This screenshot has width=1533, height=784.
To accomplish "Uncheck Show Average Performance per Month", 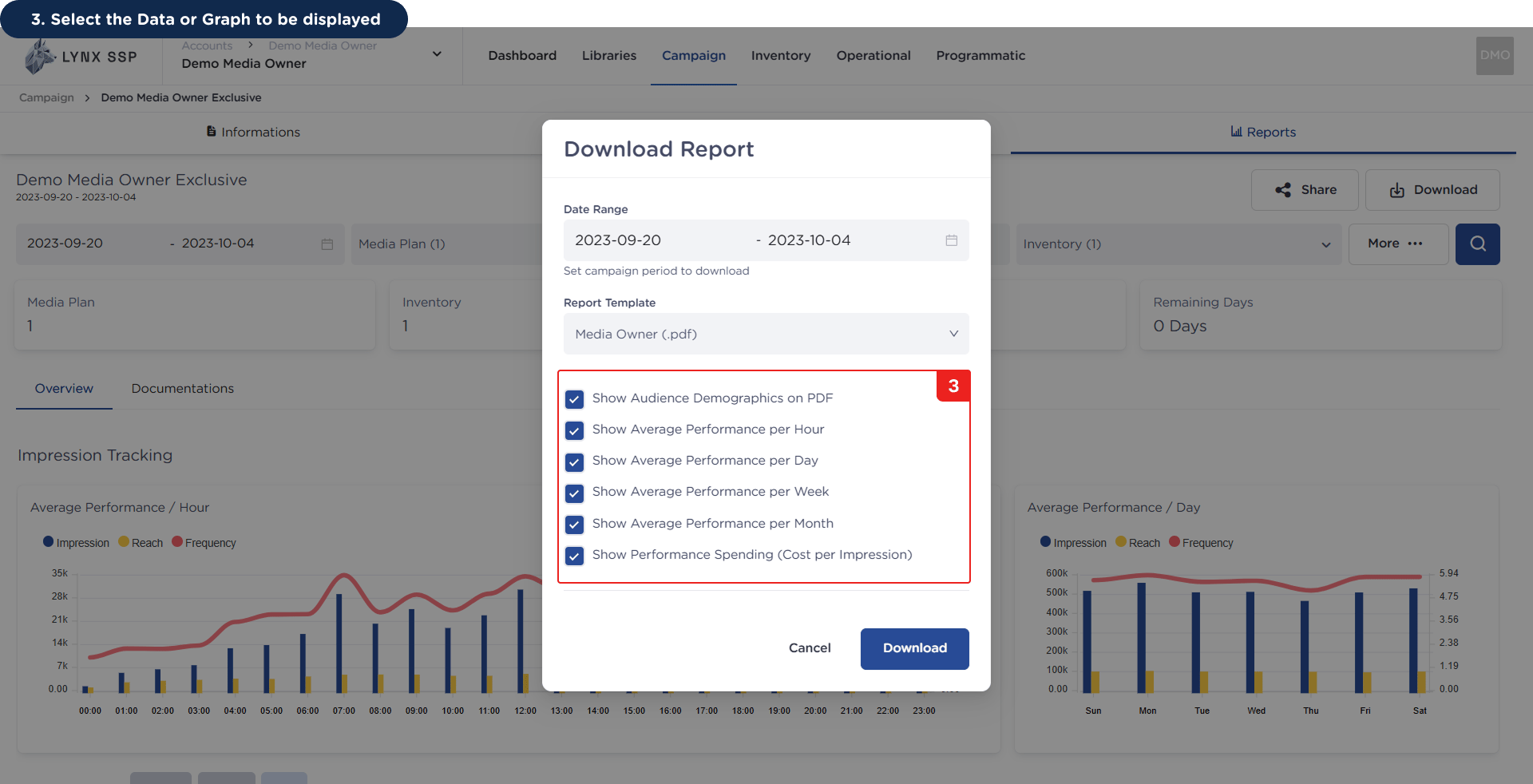I will 574,525.
